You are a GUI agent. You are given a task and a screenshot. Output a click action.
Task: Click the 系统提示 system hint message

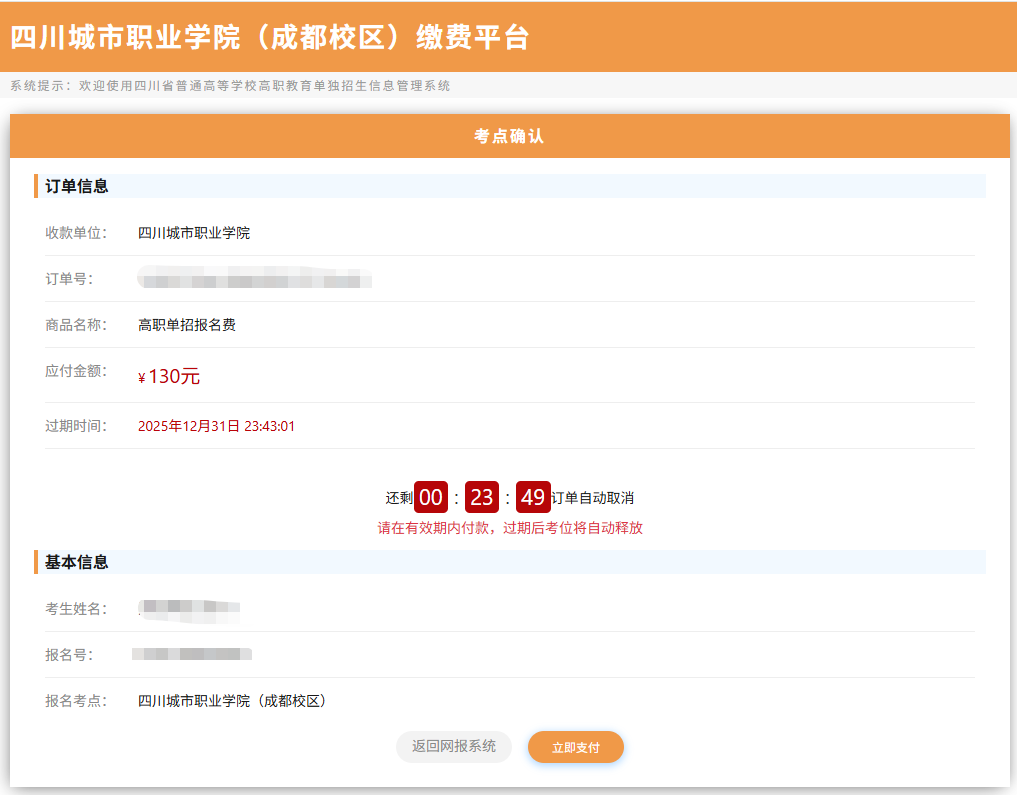pos(230,86)
